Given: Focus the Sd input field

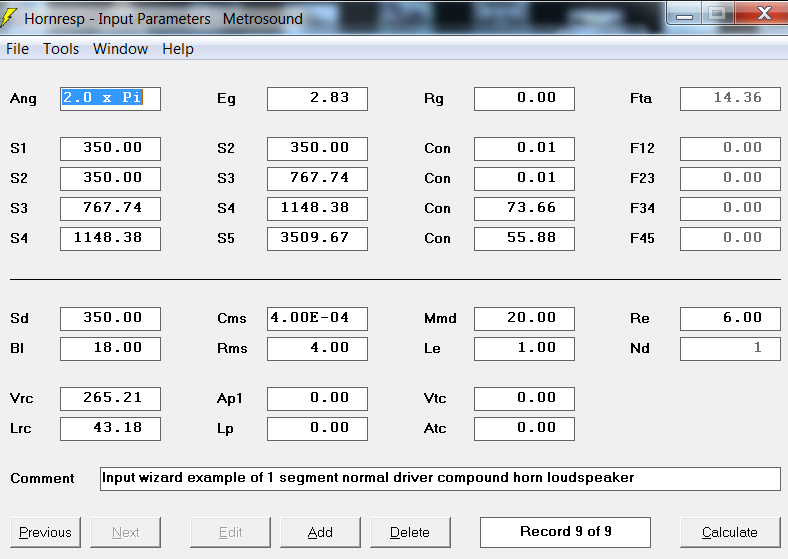Looking at the screenshot, I should pos(111,319).
